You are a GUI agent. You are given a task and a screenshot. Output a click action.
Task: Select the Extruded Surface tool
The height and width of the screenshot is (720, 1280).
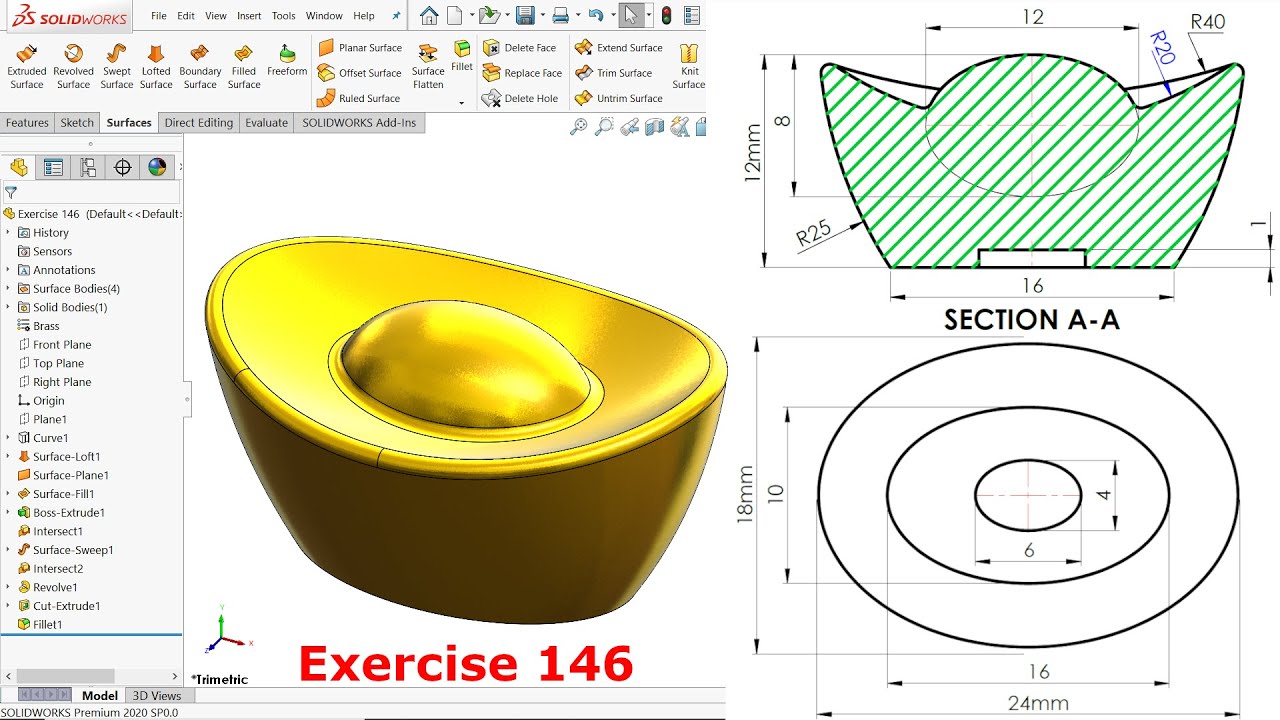click(x=27, y=66)
